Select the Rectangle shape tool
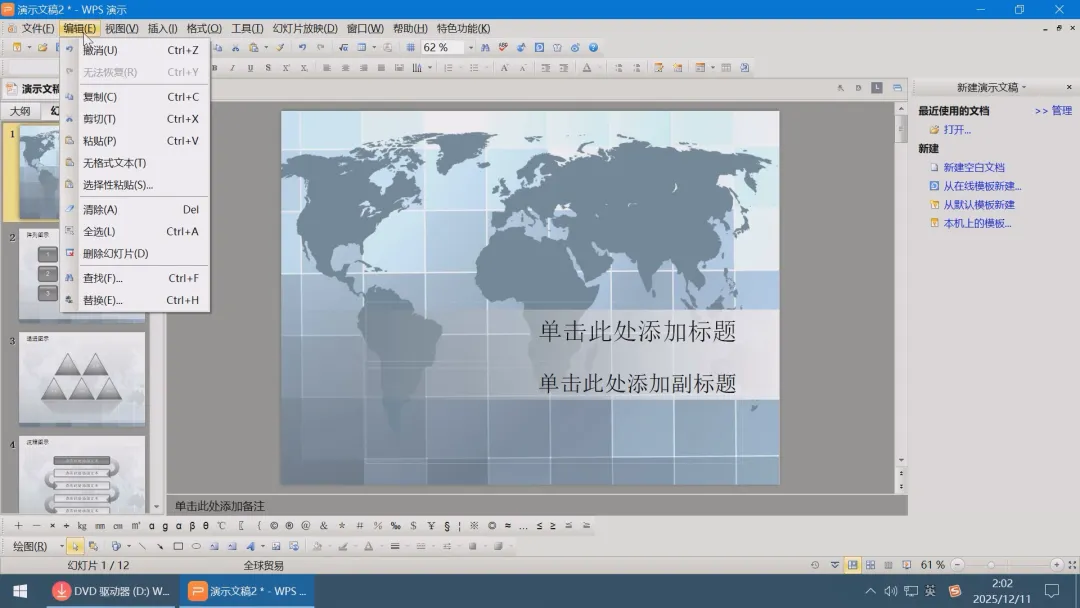This screenshot has height=608, width=1080. [178, 546]
